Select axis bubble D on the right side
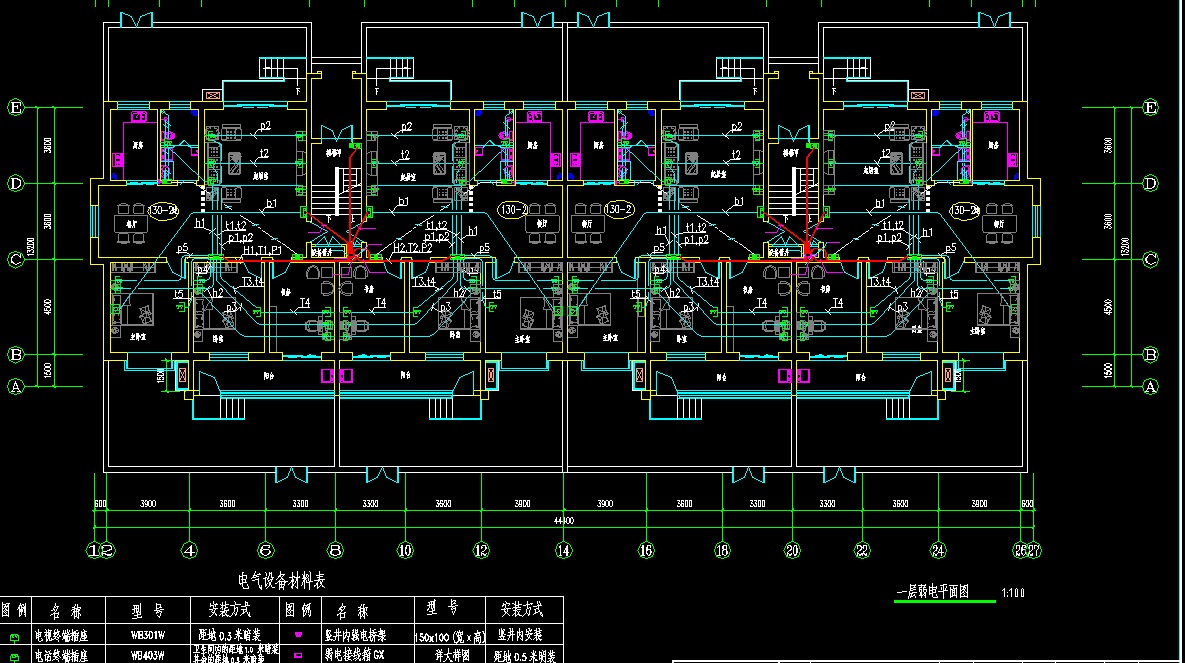This screenshot has height=663, width=1185. tap(1150, 183)
